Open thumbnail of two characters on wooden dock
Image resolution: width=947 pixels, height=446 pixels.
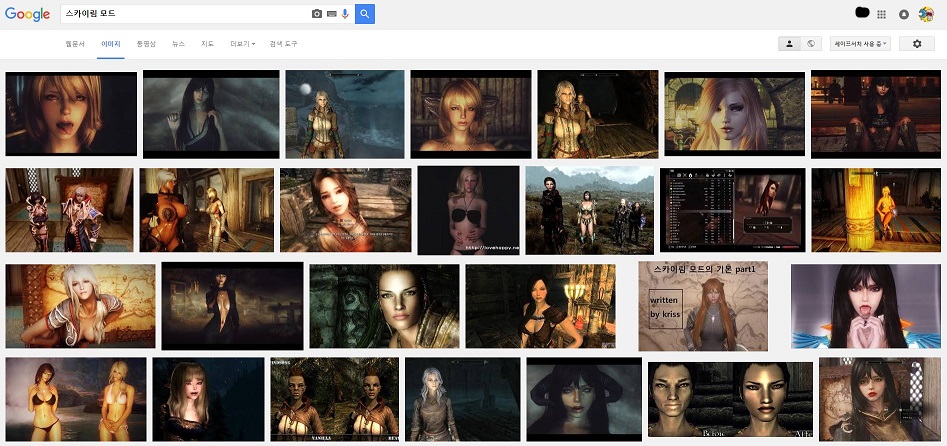point(598,114)
